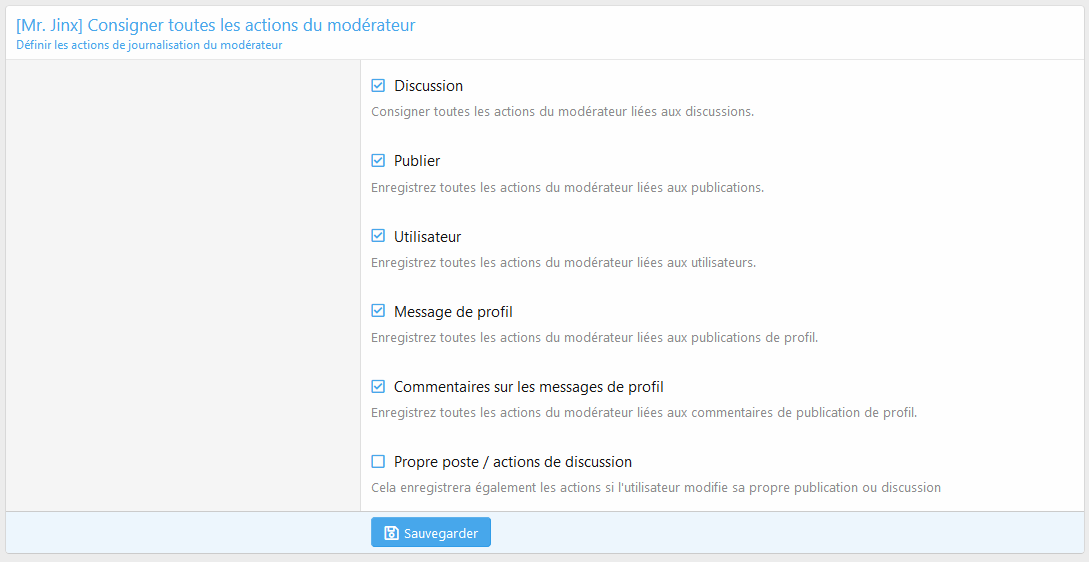Click the floppy disk icon in Sauvegarder
Image resolution: width=1089 pixels, height=562 pixels.
(391, 533)
